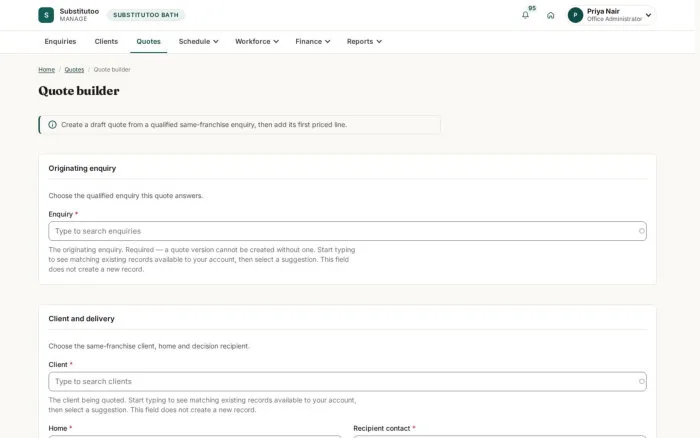Expand the user account menu chevron
This screenshot has width=700, height=438.
pyautogui.click(x=648, y=15)
